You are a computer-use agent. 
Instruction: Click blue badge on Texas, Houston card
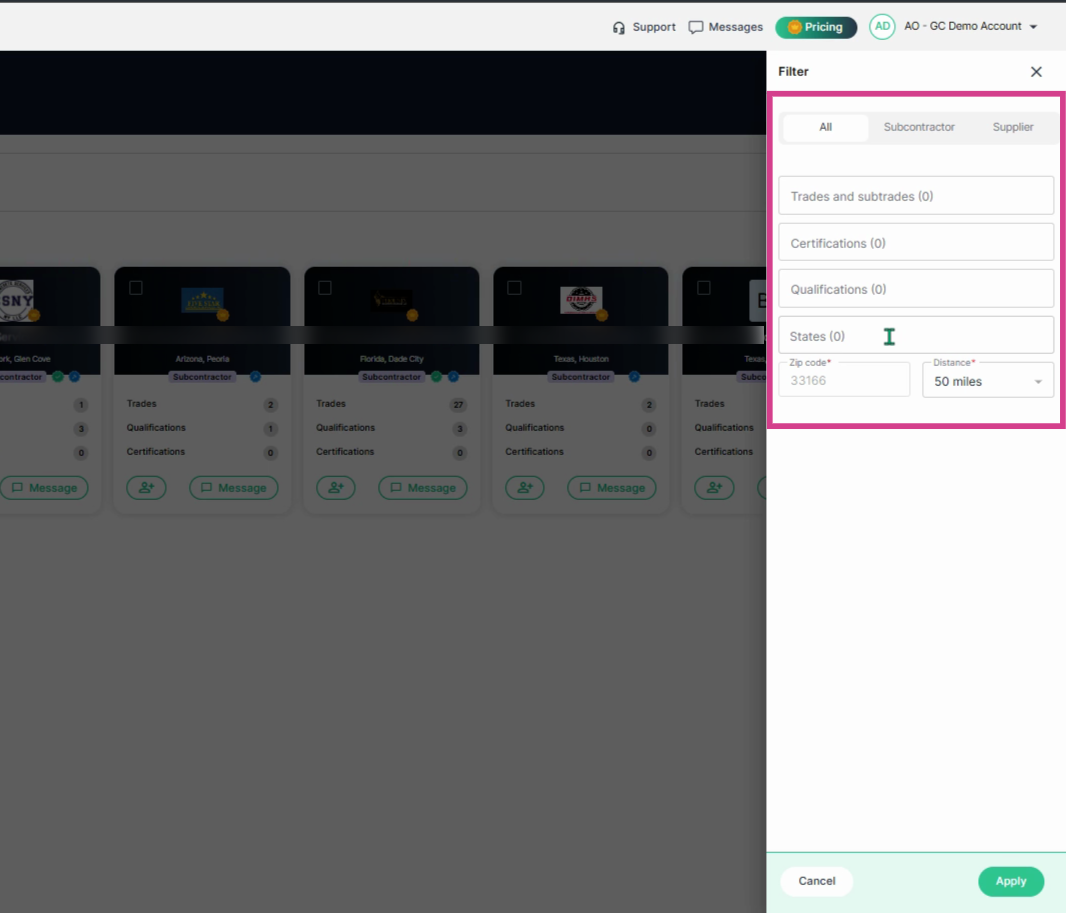click(634, 377)
